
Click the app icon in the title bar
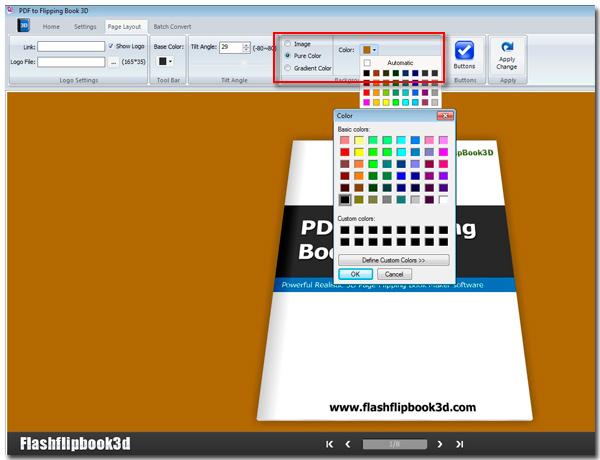(x=11, y=10)
